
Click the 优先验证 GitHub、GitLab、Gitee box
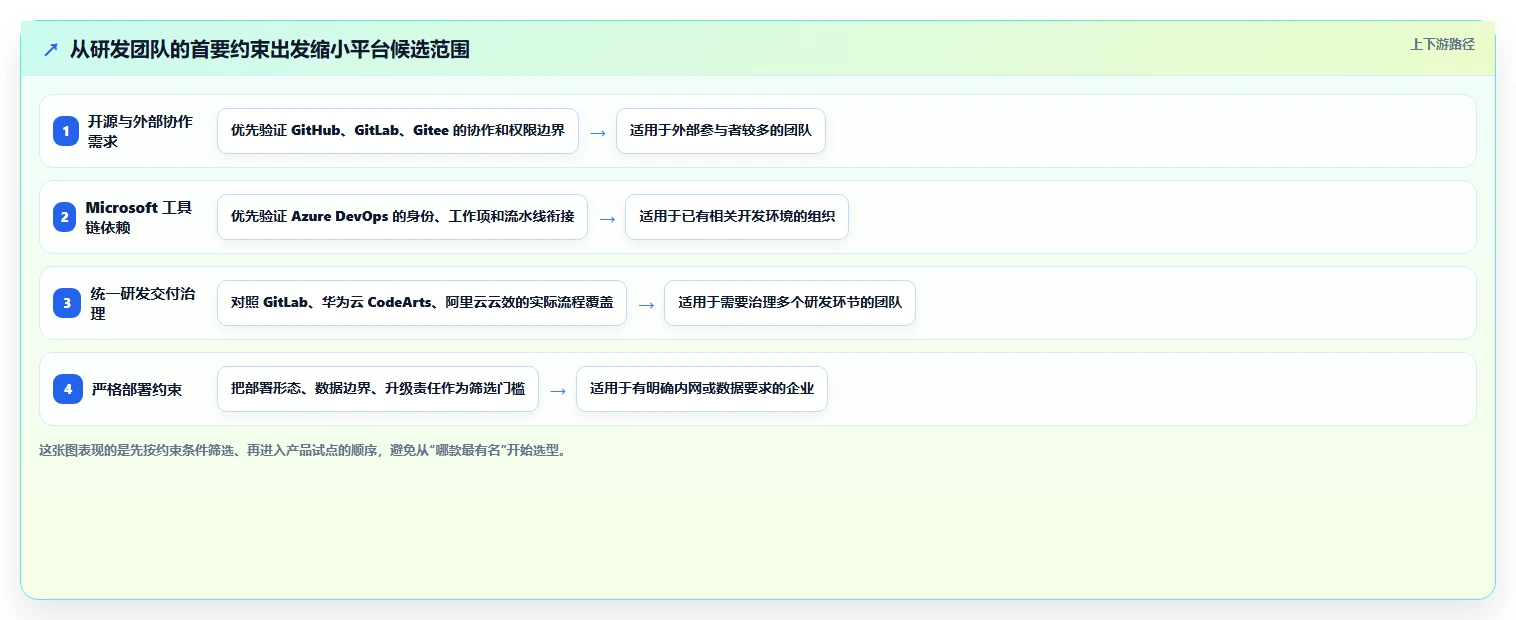398,131
